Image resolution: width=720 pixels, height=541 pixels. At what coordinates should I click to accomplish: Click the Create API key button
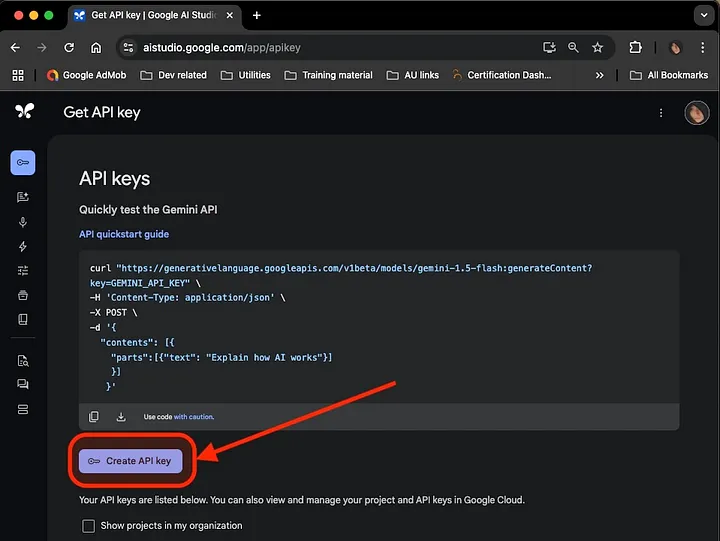coord(131,461)
